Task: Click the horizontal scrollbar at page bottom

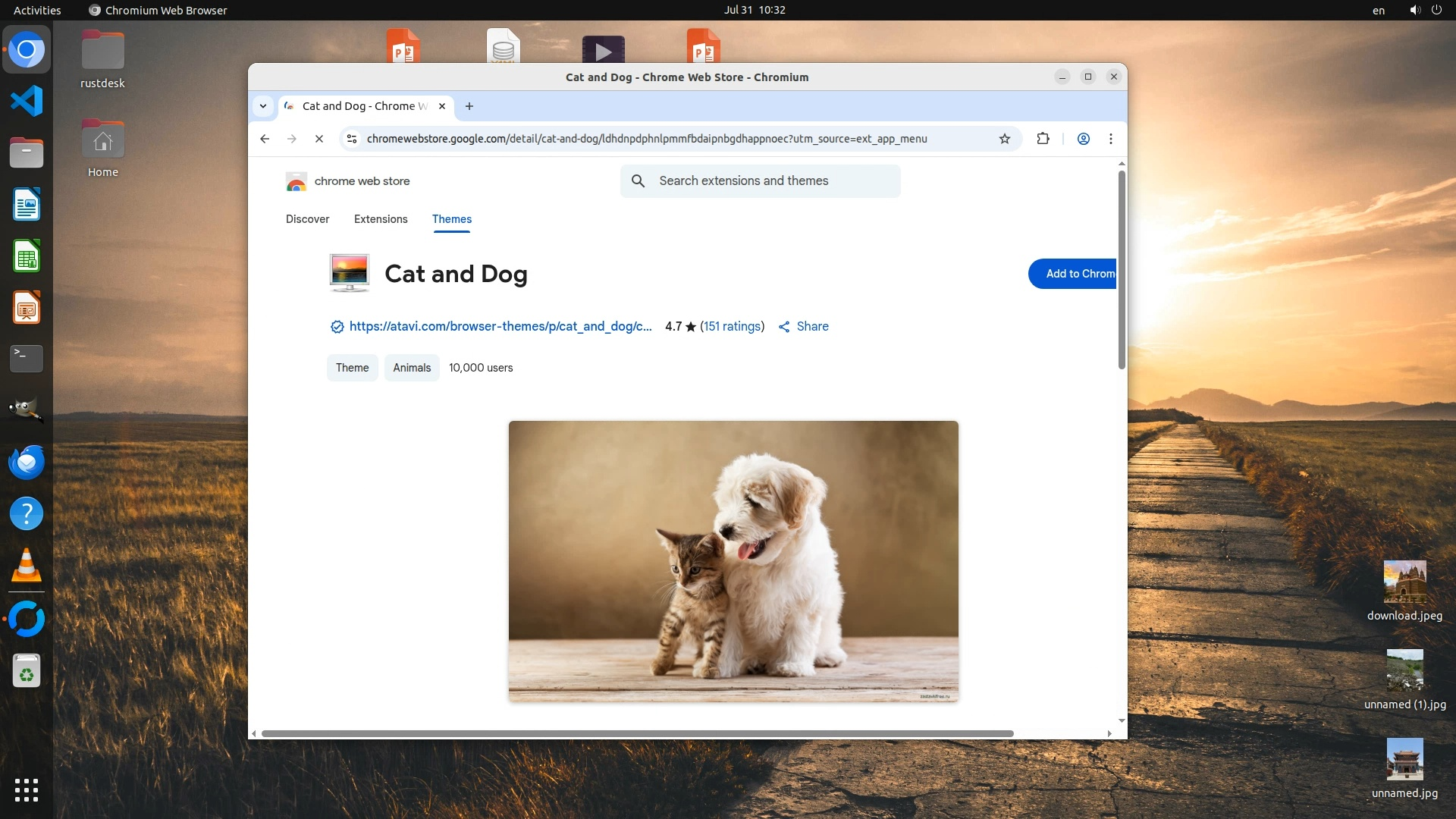Action: 637,733
